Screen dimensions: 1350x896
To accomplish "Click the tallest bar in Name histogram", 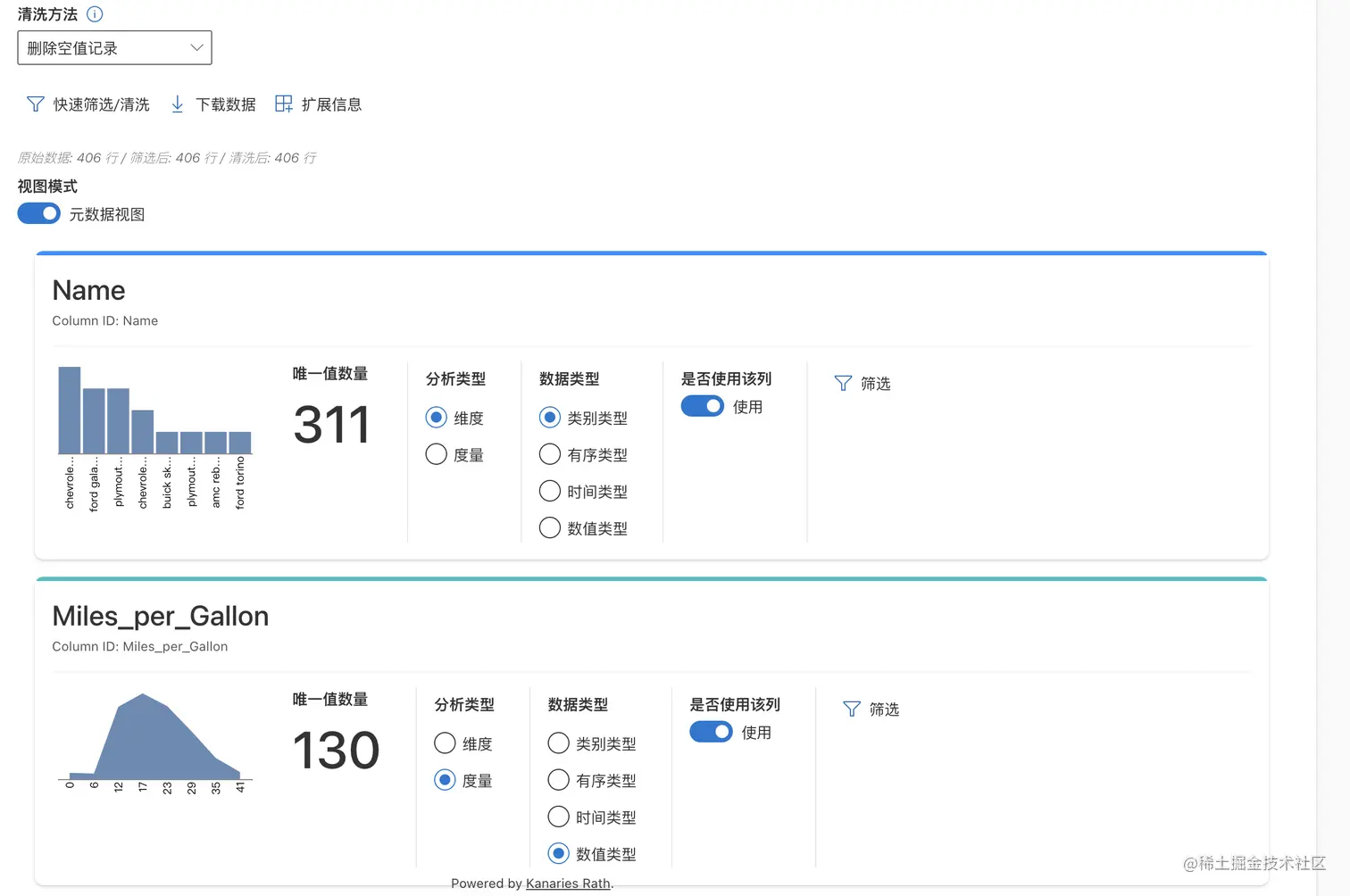I will click(68, 411).
